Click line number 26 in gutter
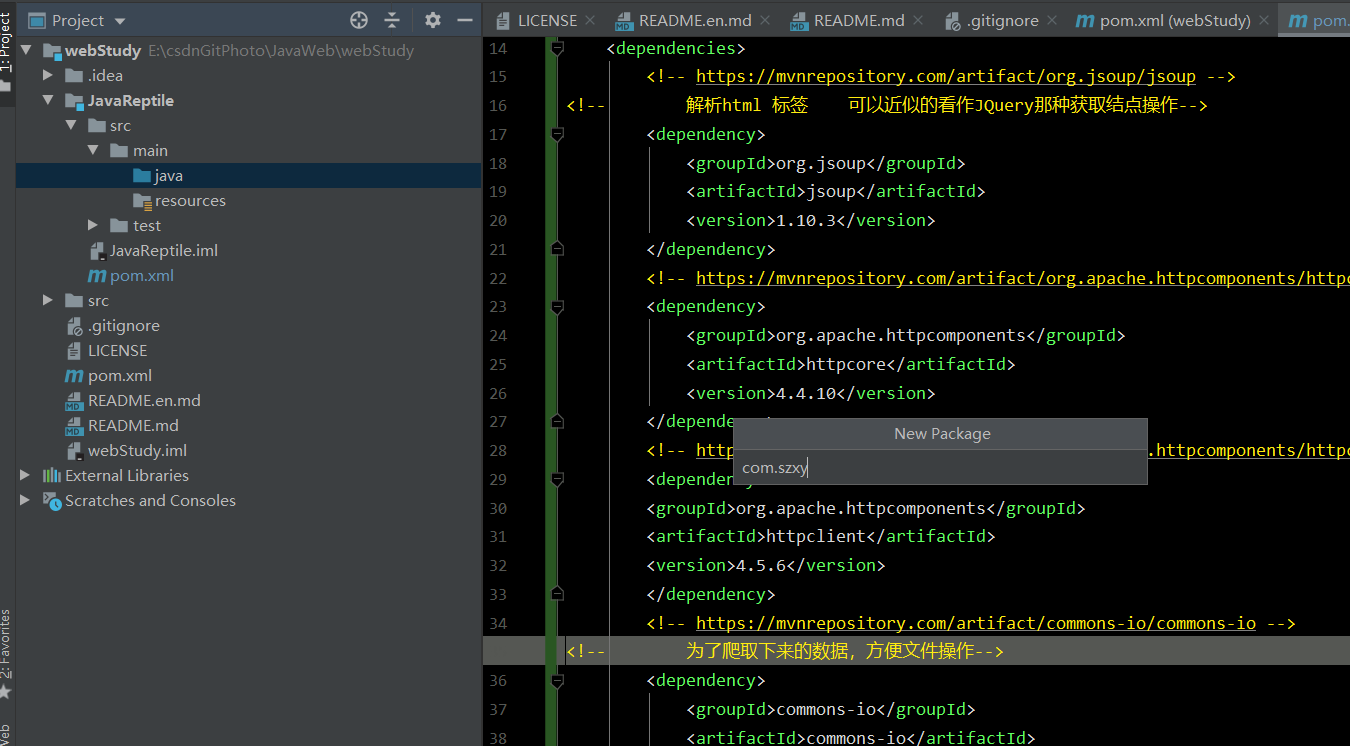The image size is (1350, 746). (x=498, y=394)
